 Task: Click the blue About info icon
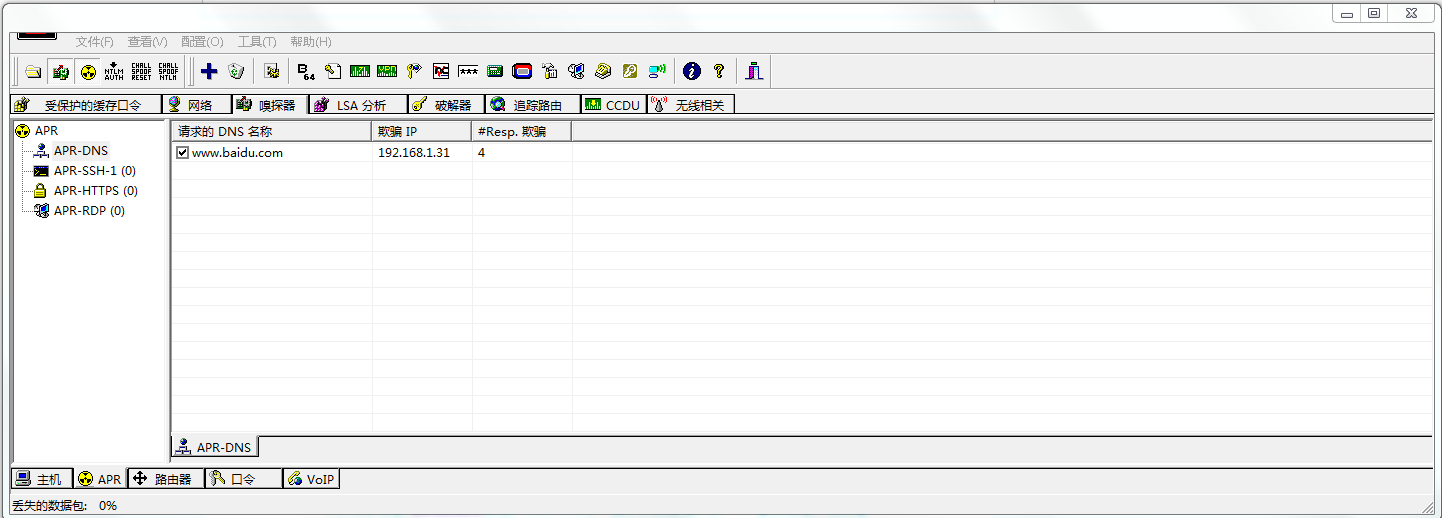[x=692, y=71]
